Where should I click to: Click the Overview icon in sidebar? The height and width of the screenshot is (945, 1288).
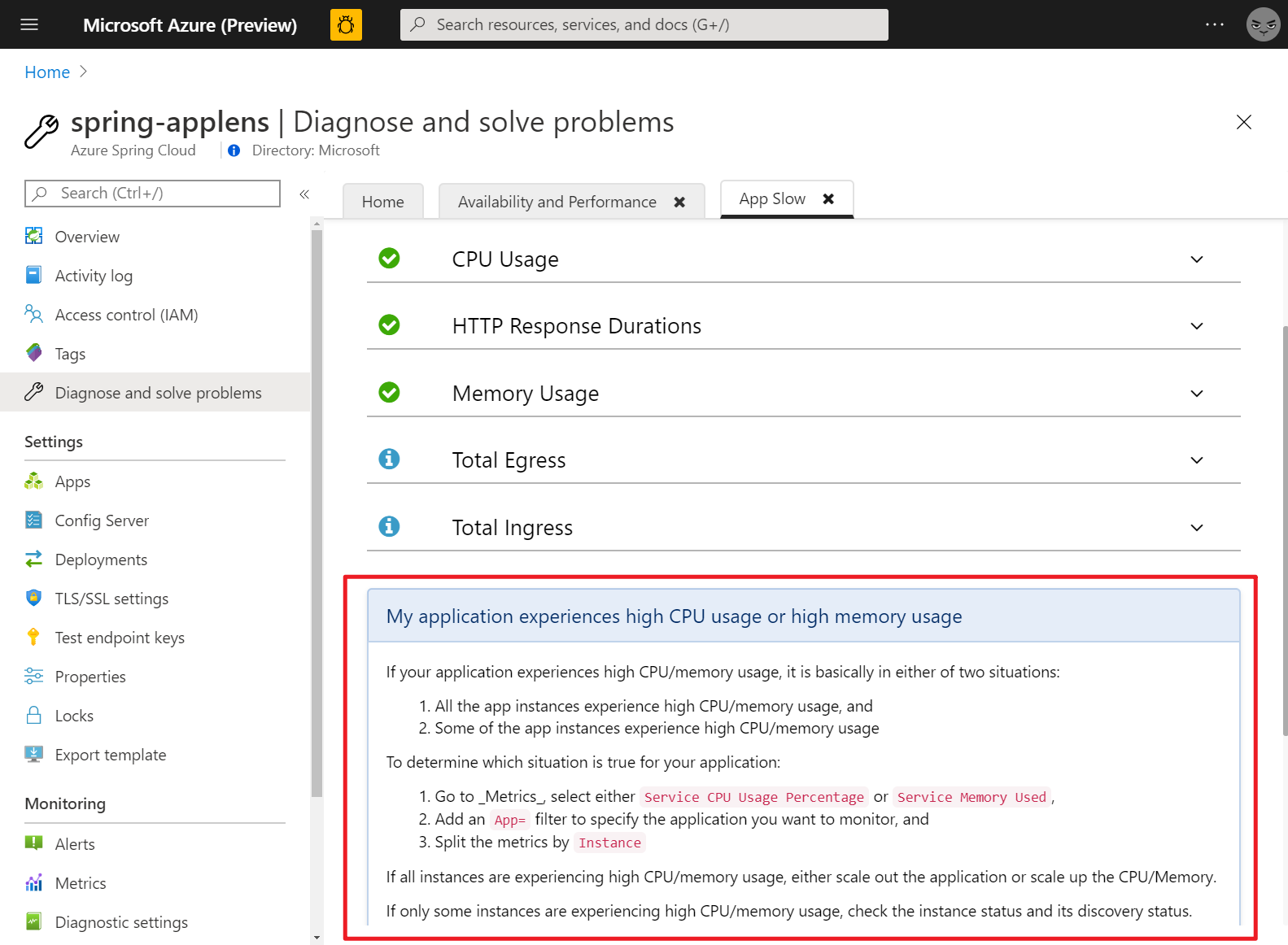[x=33, y=237]
